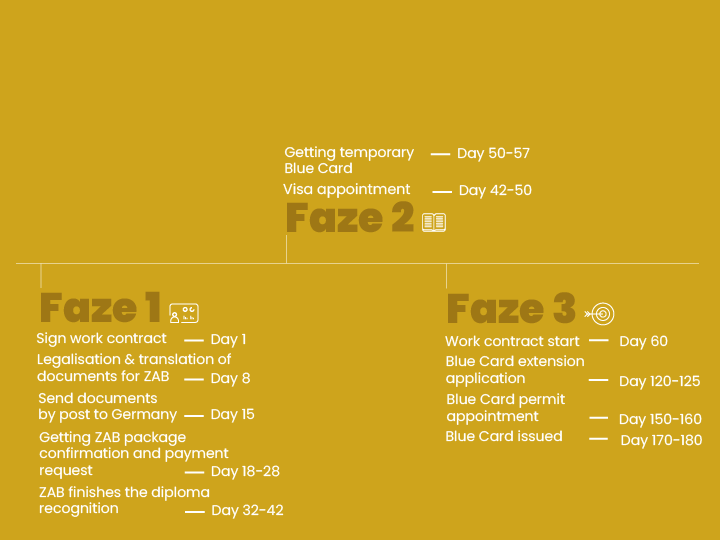Click 'Legalisation & translation of documents for ZAB'
The width and height of the screenshot is (720, 540).
tap(133, 368)
